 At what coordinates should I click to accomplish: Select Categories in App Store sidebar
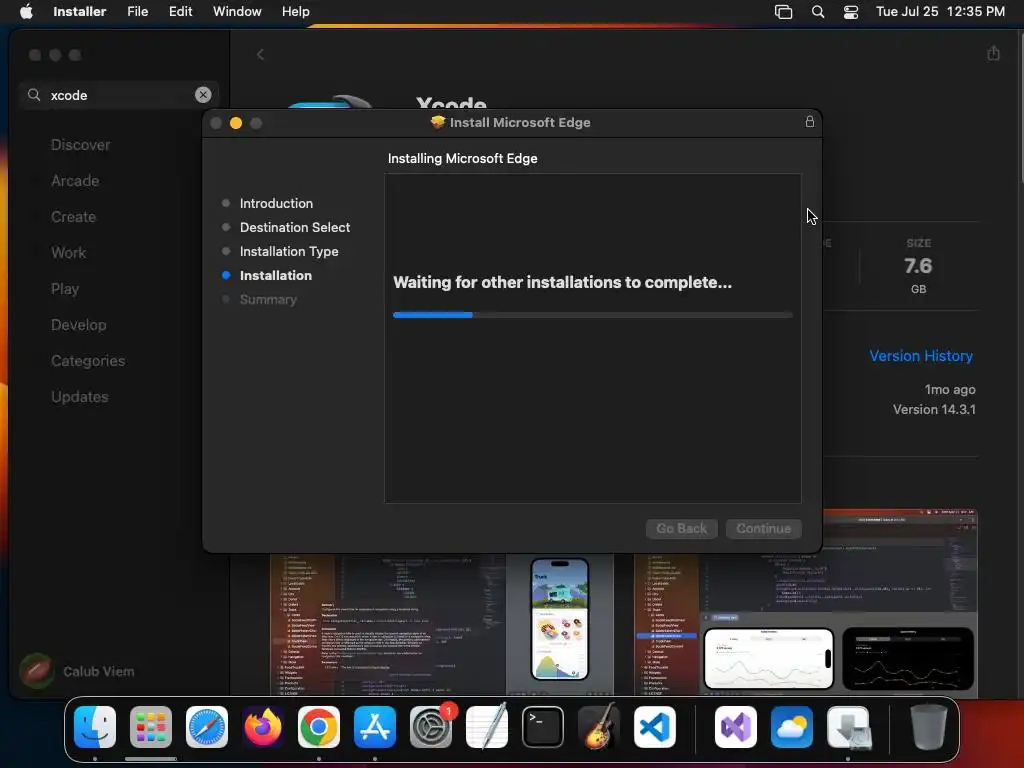pyautogui.click(x=88, y=360)
